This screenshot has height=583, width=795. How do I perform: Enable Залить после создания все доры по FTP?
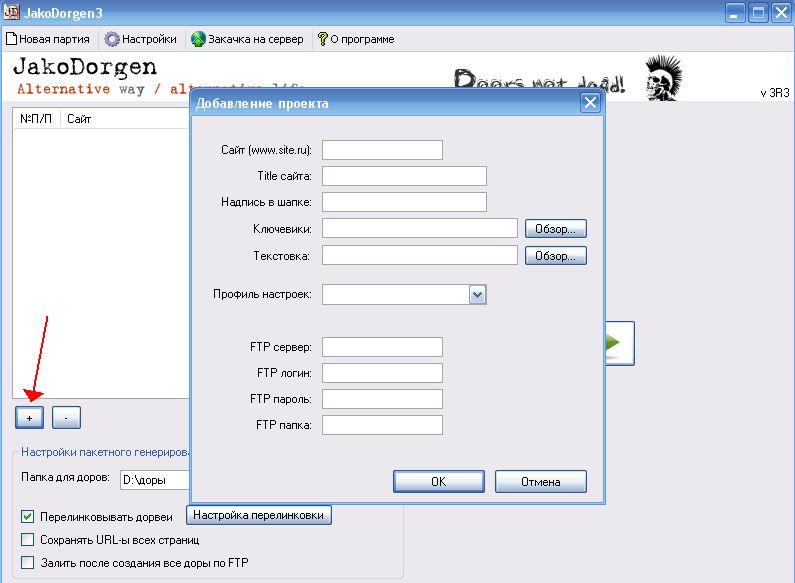click(27, 562)
